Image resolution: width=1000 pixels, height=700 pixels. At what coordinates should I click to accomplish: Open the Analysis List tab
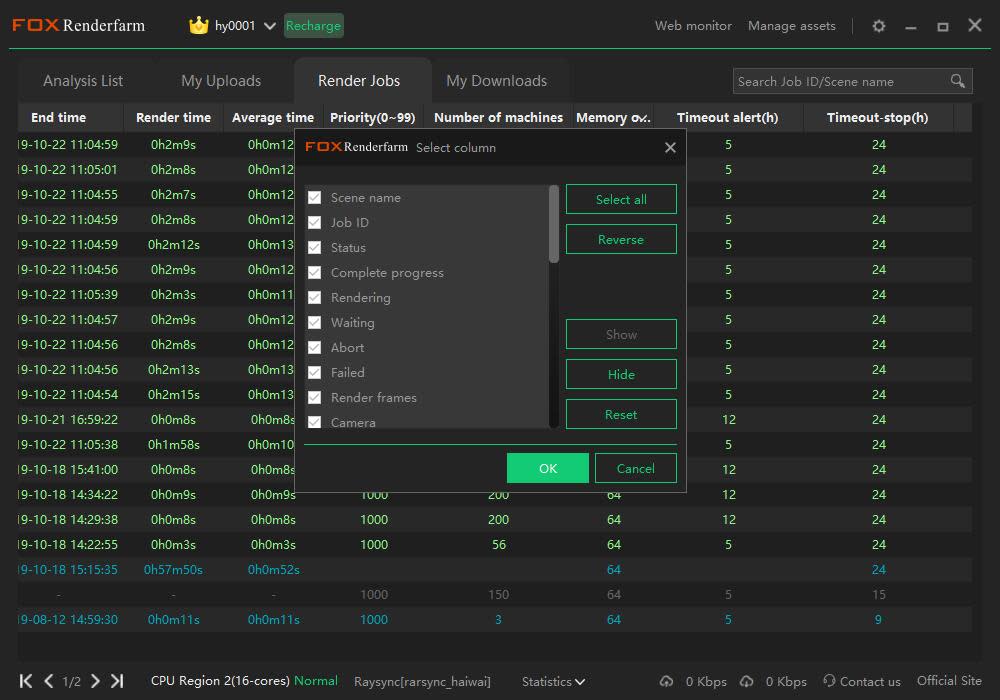(x=83, y=81)
